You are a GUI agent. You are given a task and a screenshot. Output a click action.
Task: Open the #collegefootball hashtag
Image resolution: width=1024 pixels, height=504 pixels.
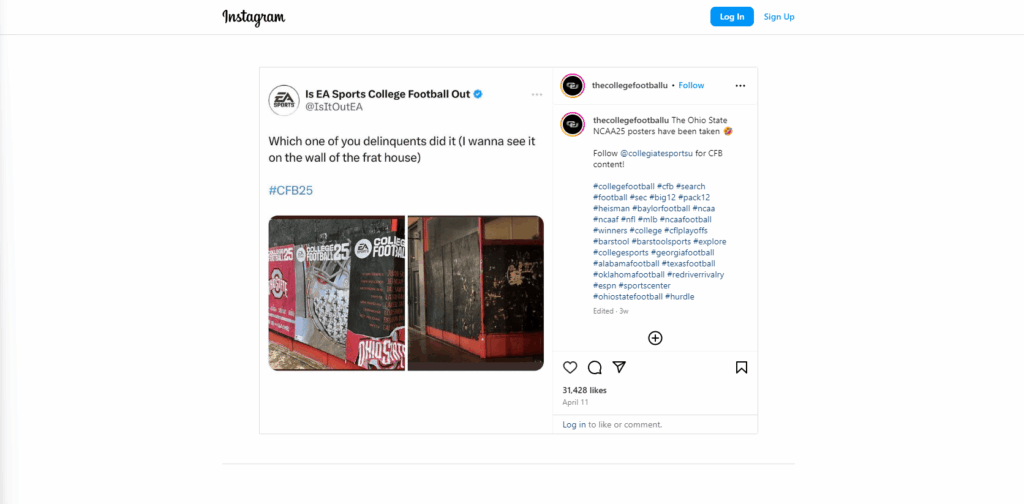624,187
